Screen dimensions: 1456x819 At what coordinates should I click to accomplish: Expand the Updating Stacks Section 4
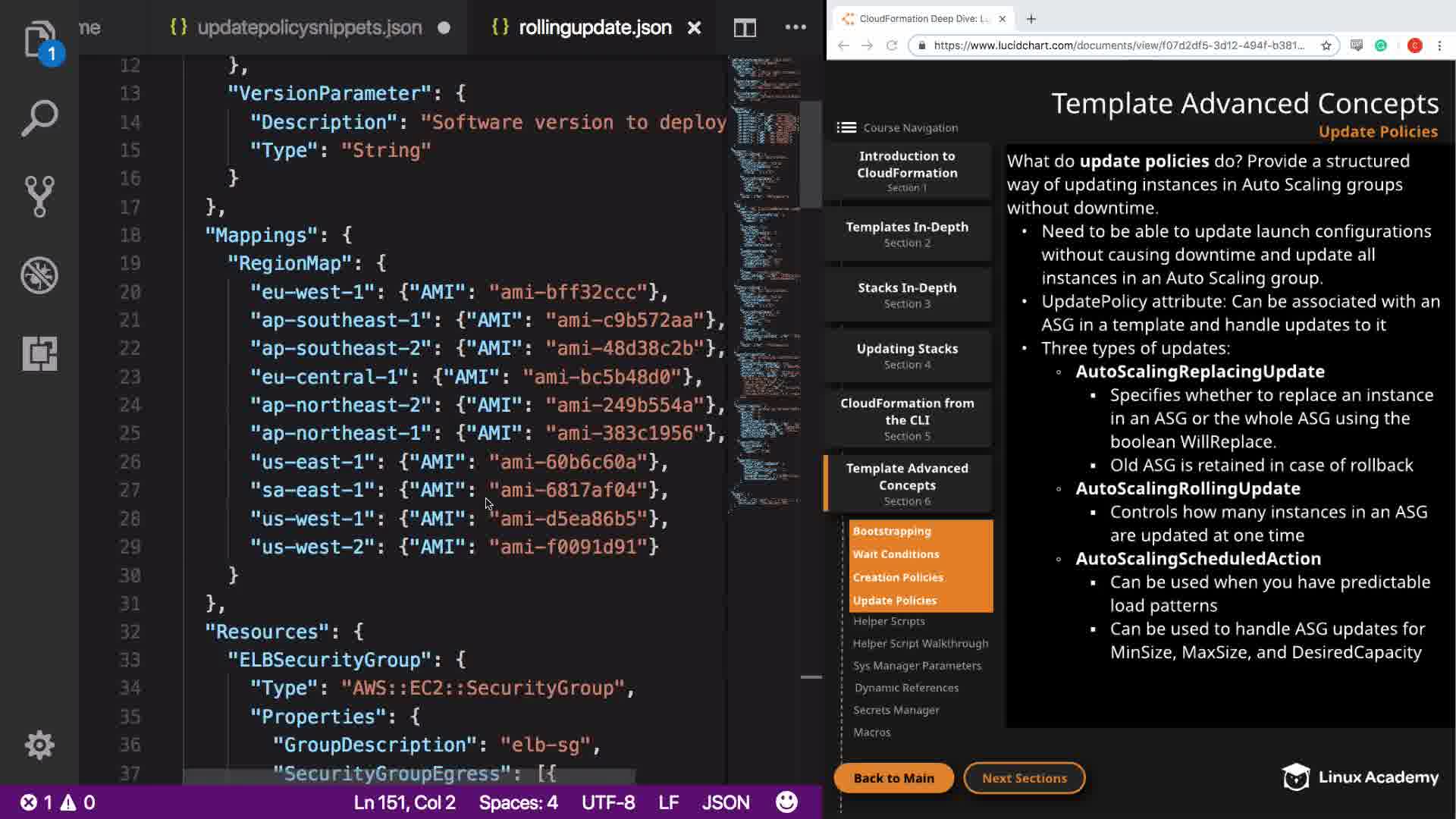[907, 356]
